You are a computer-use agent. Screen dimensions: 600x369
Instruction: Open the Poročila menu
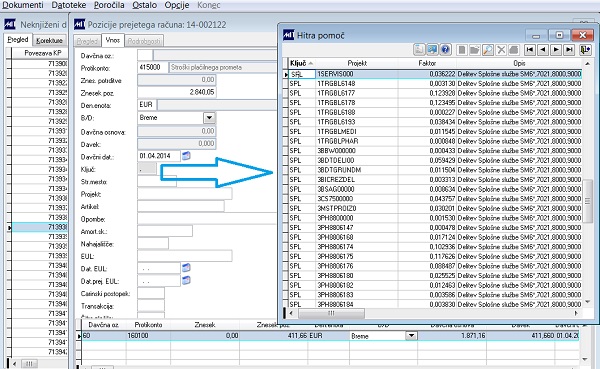pos(109,5)
